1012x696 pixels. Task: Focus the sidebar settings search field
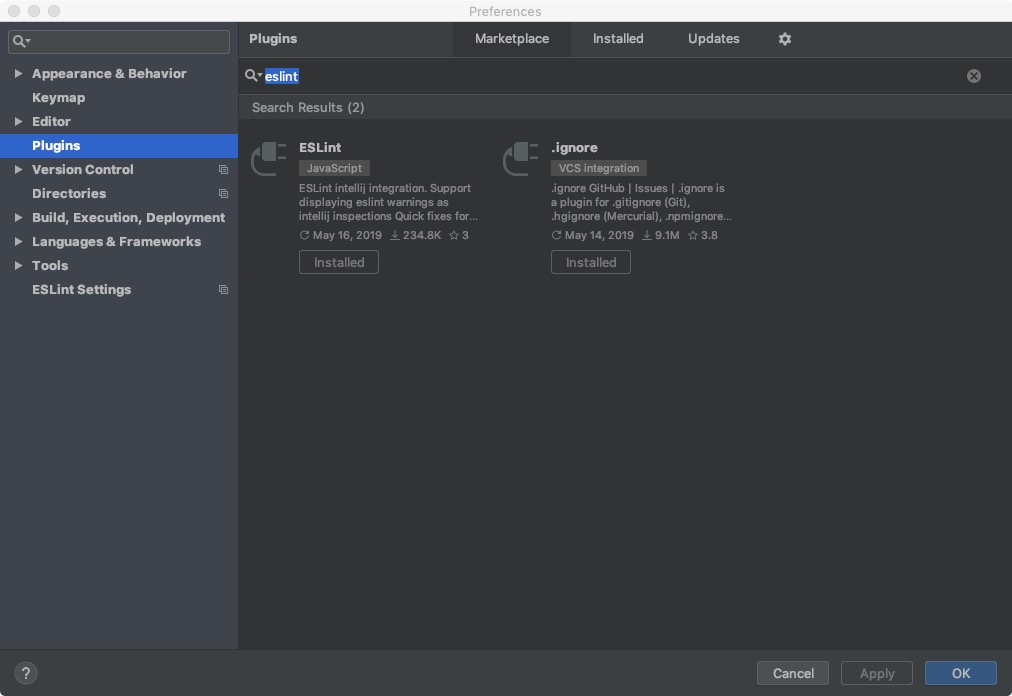click(x=119, y=42)
